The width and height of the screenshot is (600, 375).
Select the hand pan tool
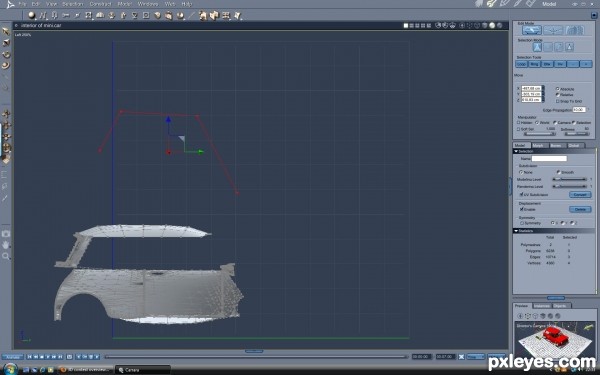[x=6, y=245]
